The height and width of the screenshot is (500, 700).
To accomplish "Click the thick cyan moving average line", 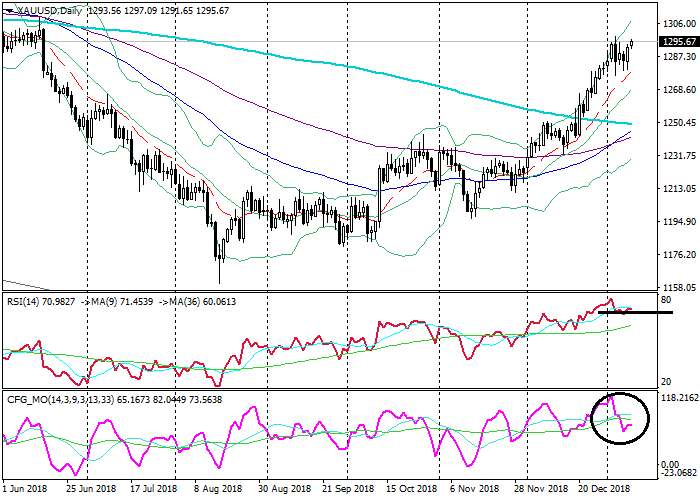I will (400, 80).
